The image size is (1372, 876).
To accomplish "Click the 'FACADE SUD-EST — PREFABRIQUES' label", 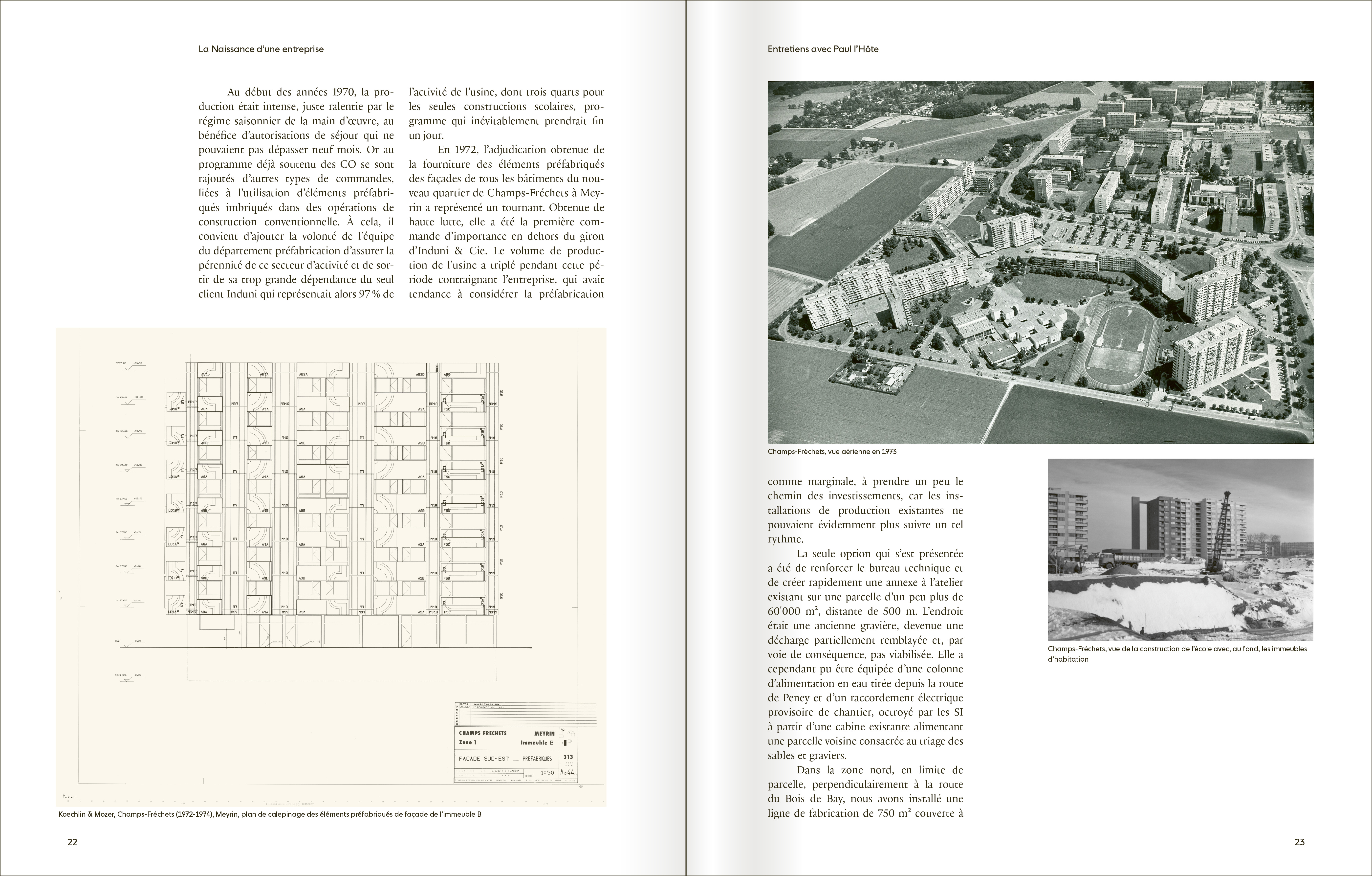I will [506, 759].
